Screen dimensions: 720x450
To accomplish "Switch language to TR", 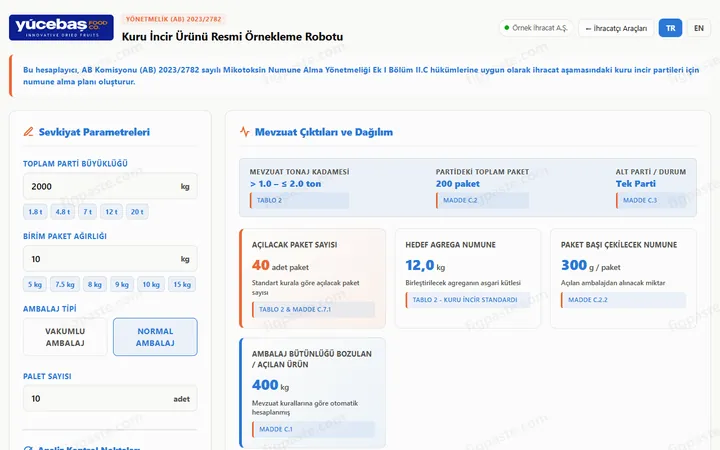I will point(670,28).
